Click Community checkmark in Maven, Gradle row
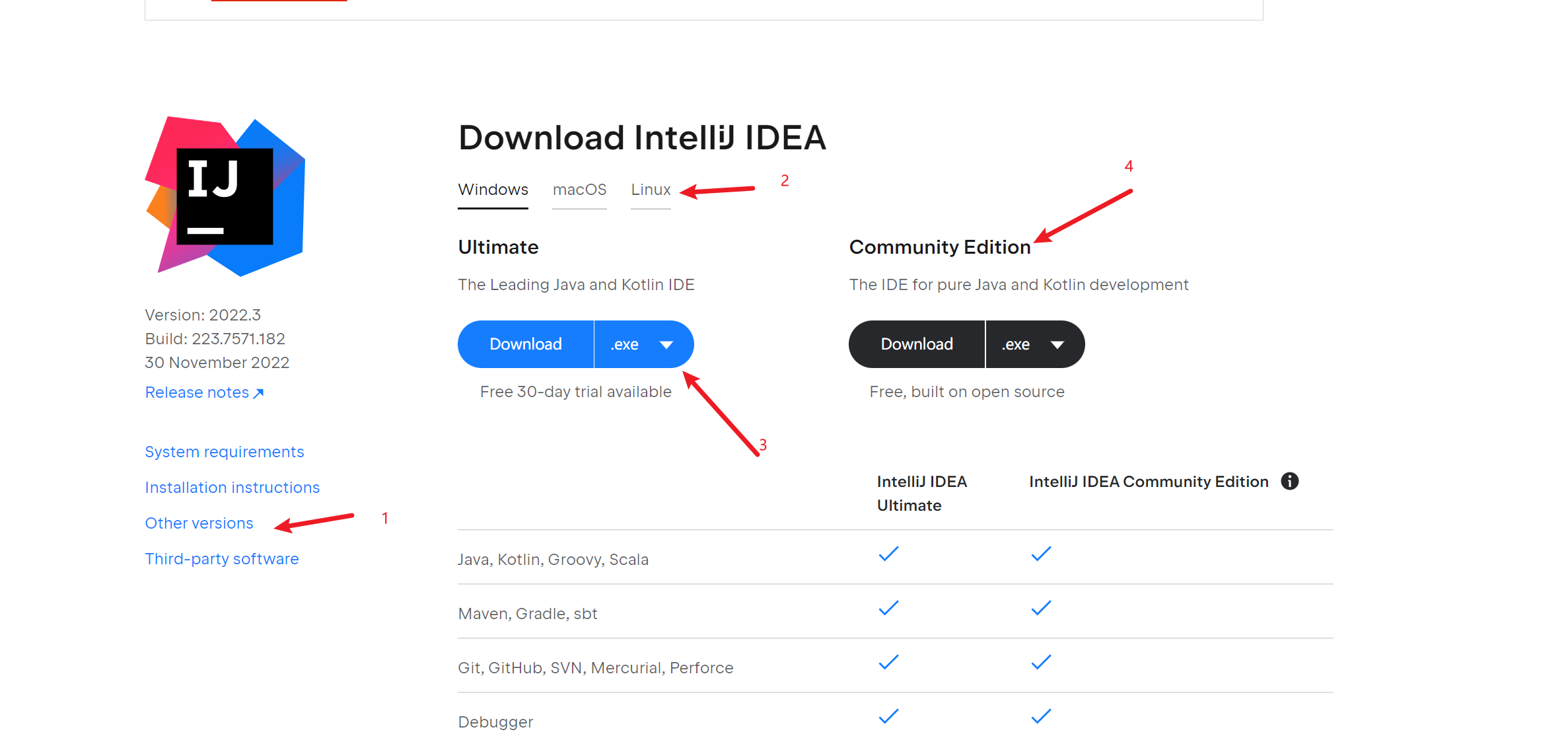Viewport: 1568px width, 746px height. 1041,607
